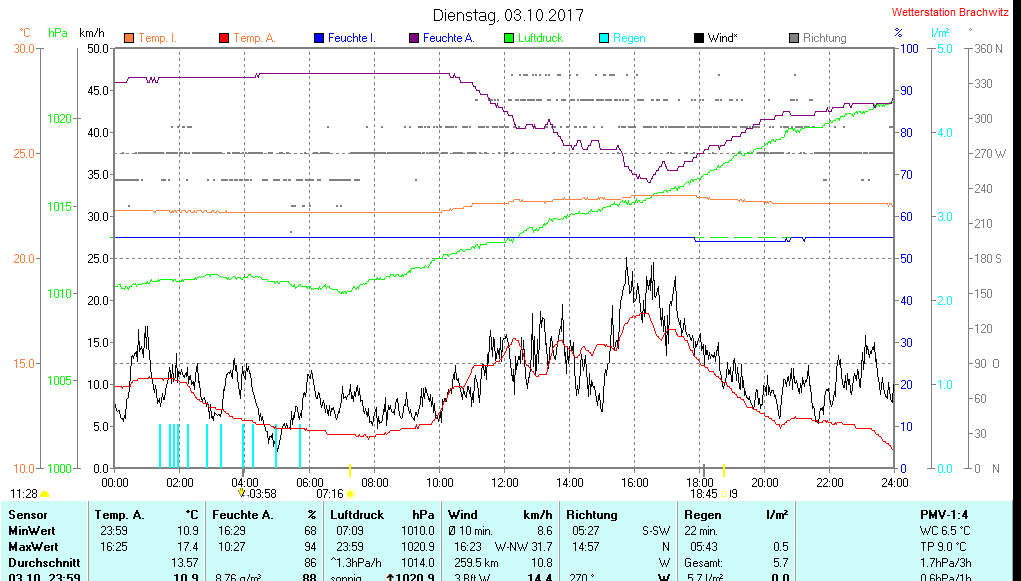1021x581 pixels.
Task: Click the cyan Regen legend square
Action: (604, 38)
